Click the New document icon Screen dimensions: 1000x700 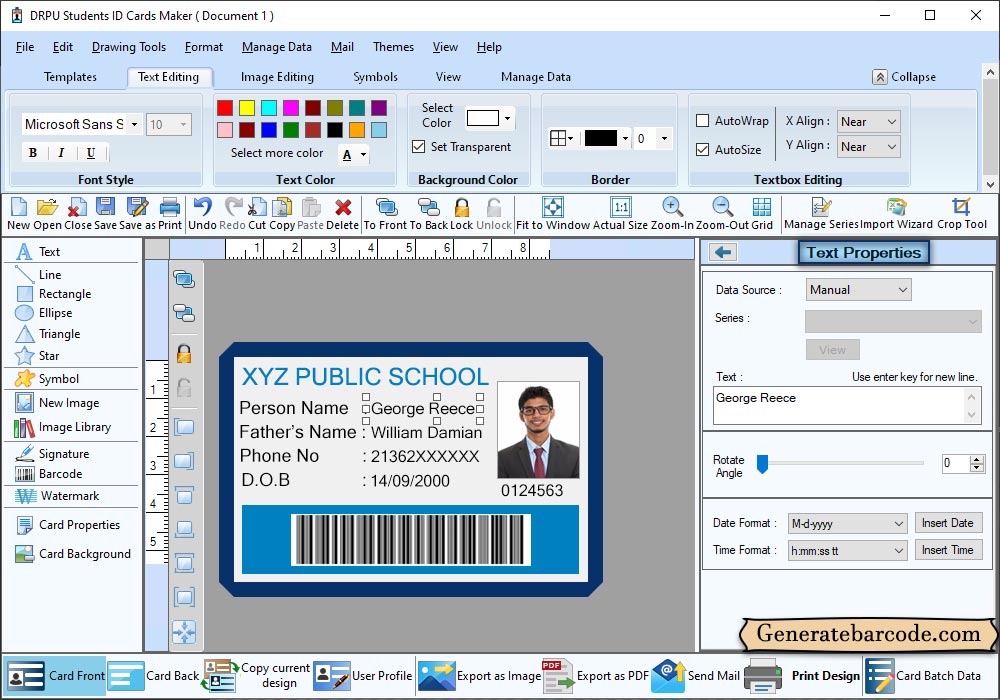coord(18,214)
